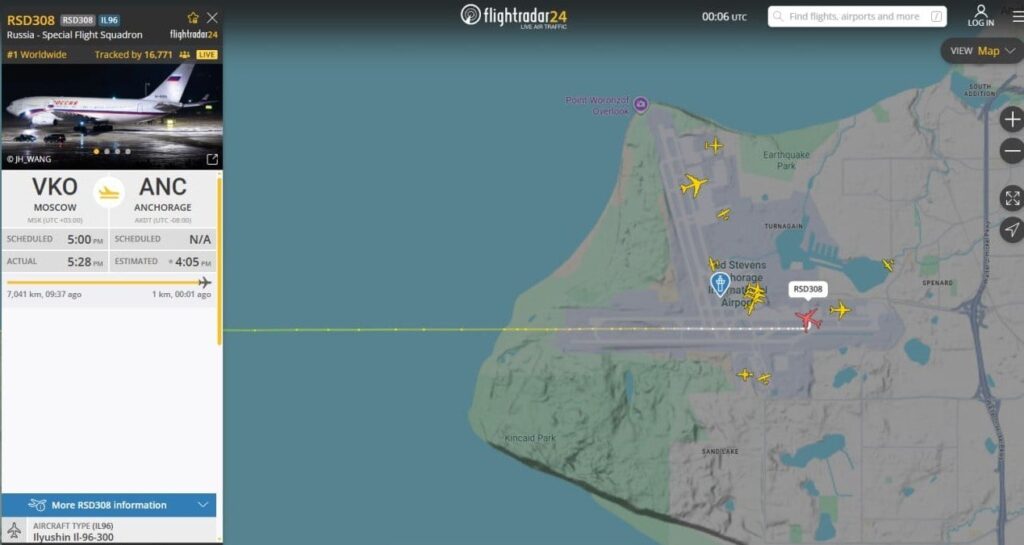Open the Log In account menu

coord(980,16)
